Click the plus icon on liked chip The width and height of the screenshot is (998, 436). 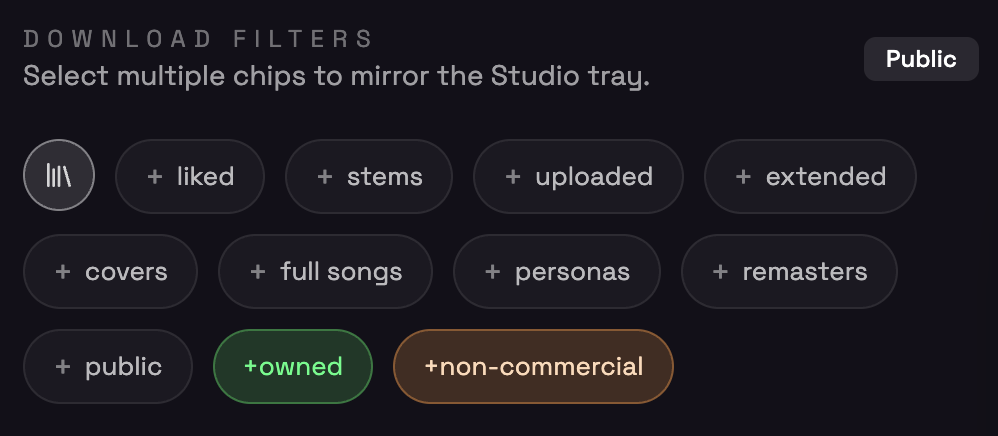click(x=155, y=177)
